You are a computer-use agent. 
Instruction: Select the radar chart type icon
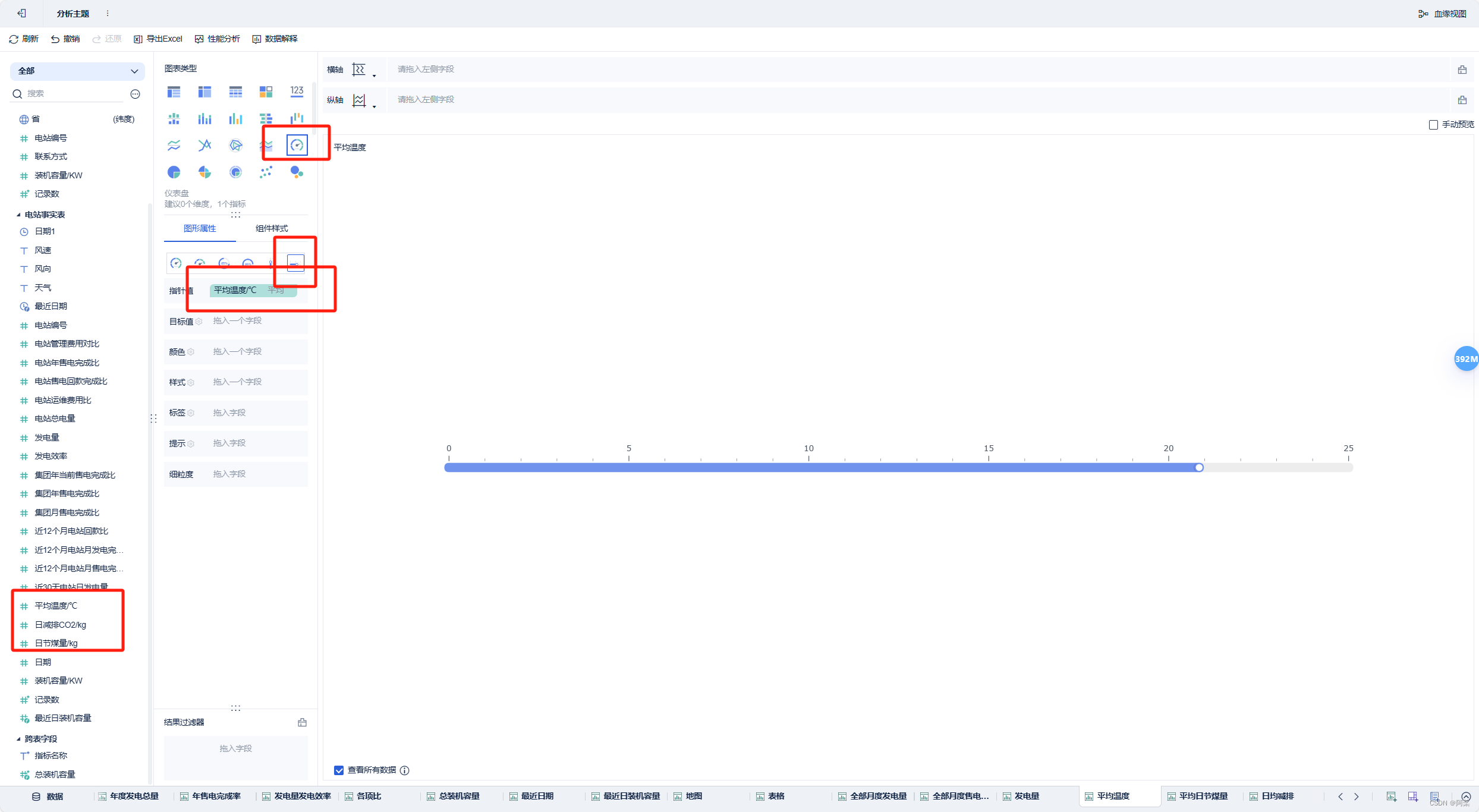tap(235, 145)
